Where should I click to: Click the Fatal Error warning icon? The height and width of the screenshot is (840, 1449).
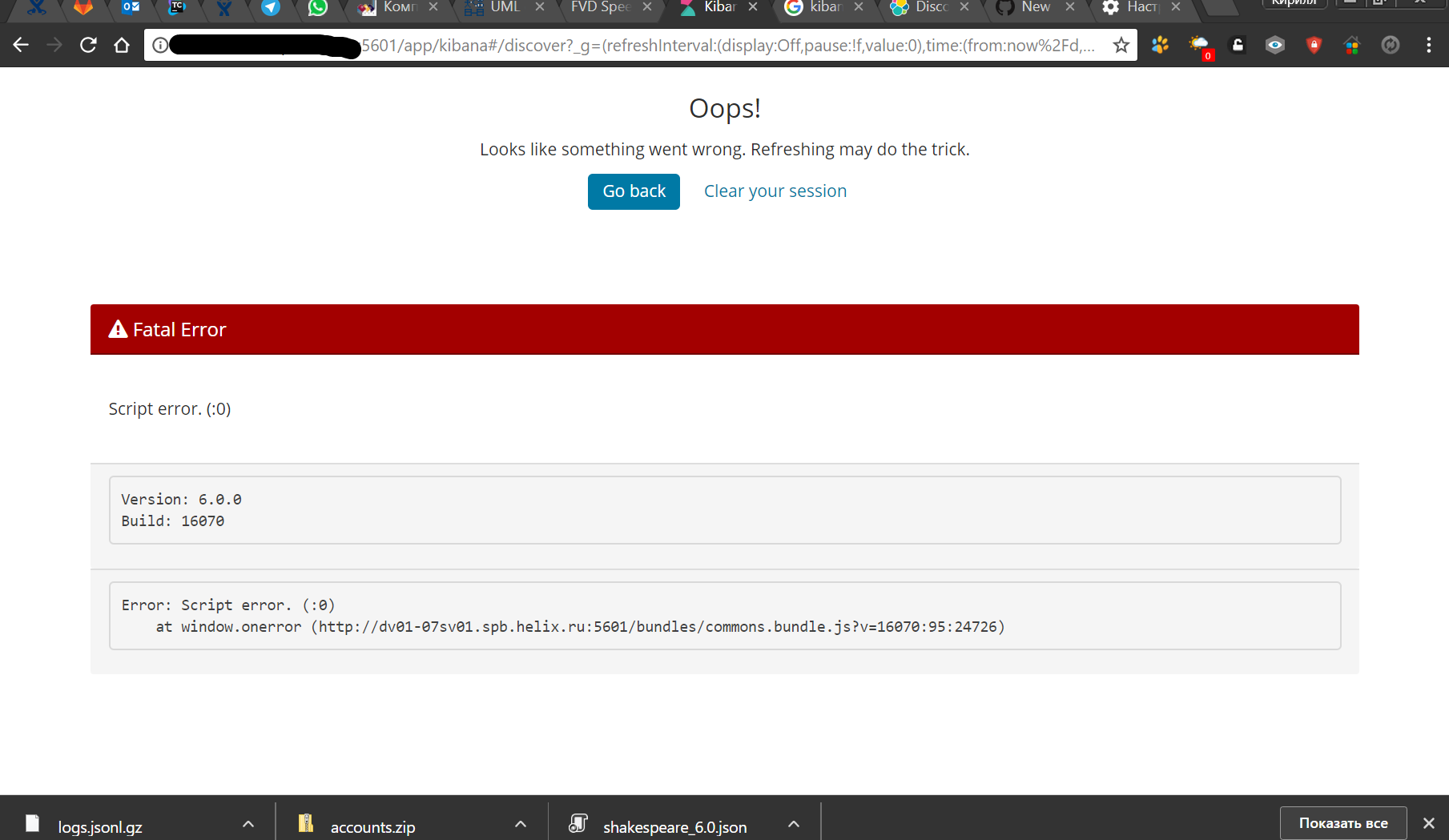118,329
